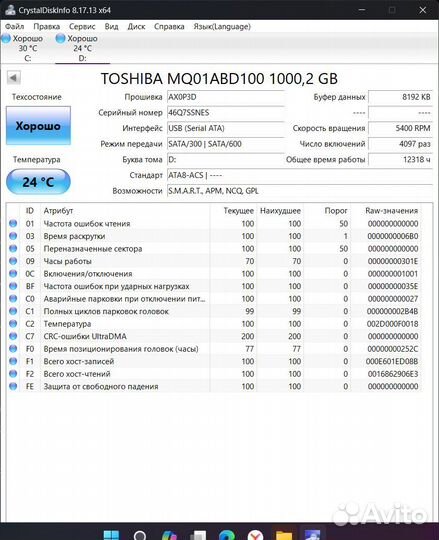The height and width of the screenshot is (540, 439).
Task: Select raw value 00000000301E
Action: click(393, 261)
